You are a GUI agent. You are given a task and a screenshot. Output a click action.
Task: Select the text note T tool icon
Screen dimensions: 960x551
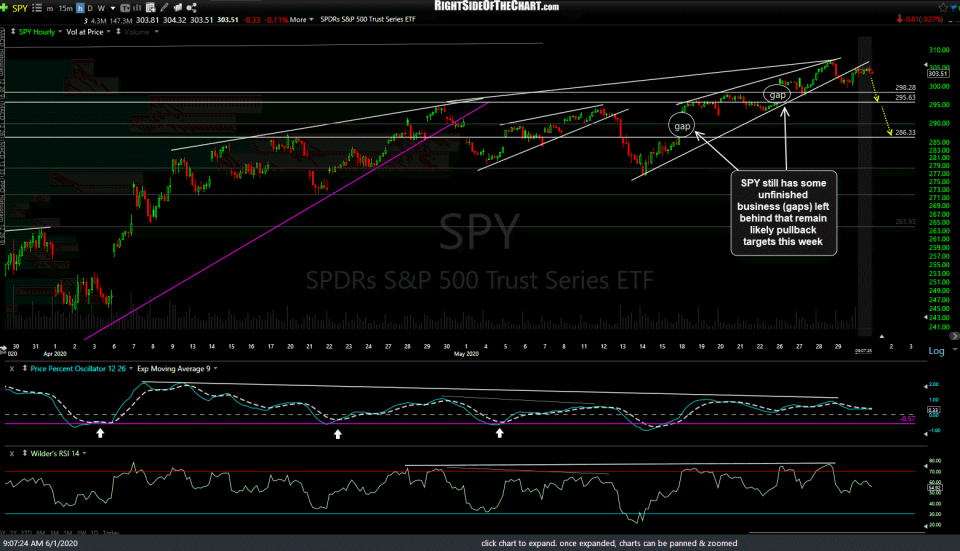pos(125,8)
